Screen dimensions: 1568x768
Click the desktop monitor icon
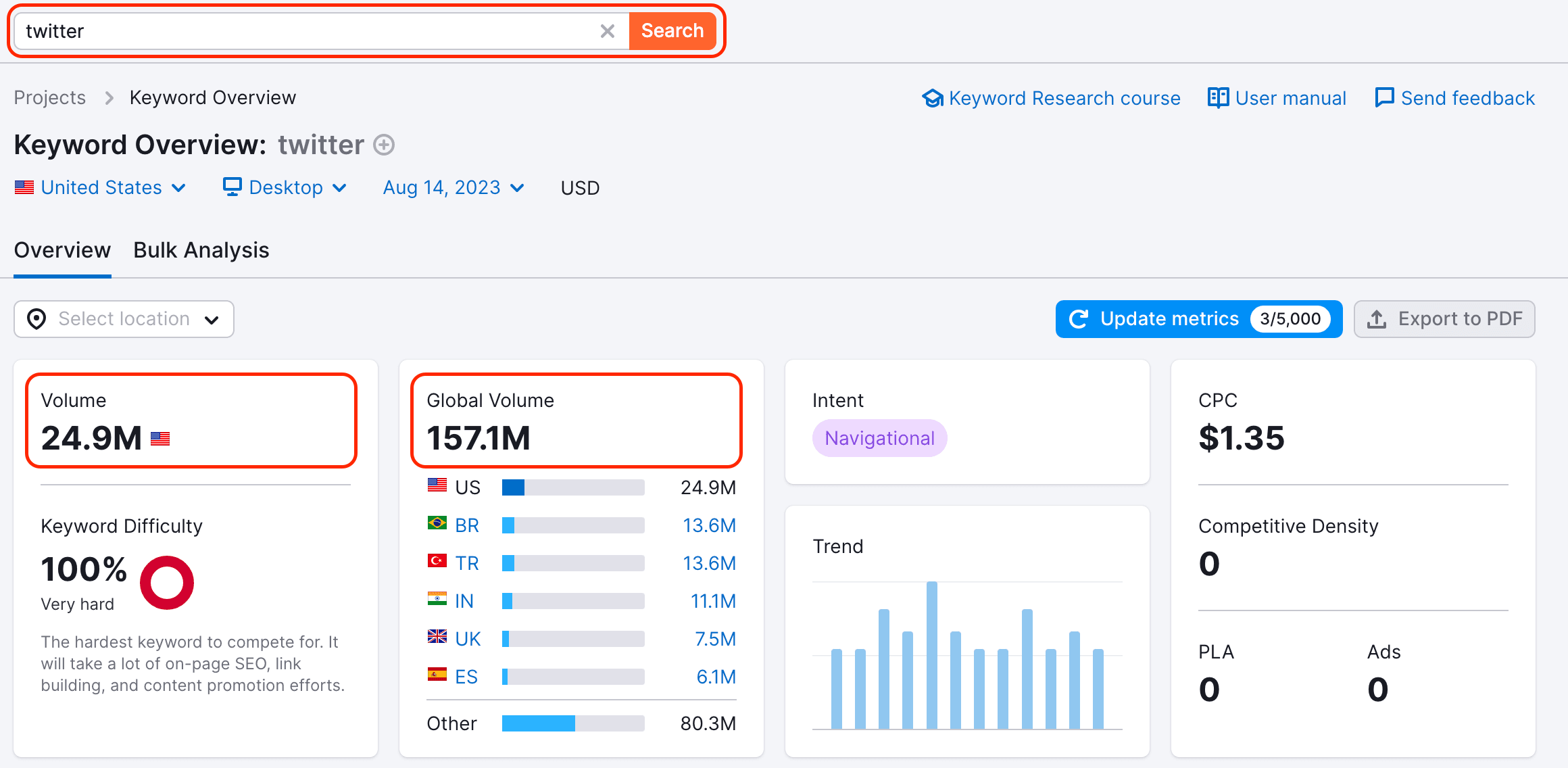(x=232, y=187)
